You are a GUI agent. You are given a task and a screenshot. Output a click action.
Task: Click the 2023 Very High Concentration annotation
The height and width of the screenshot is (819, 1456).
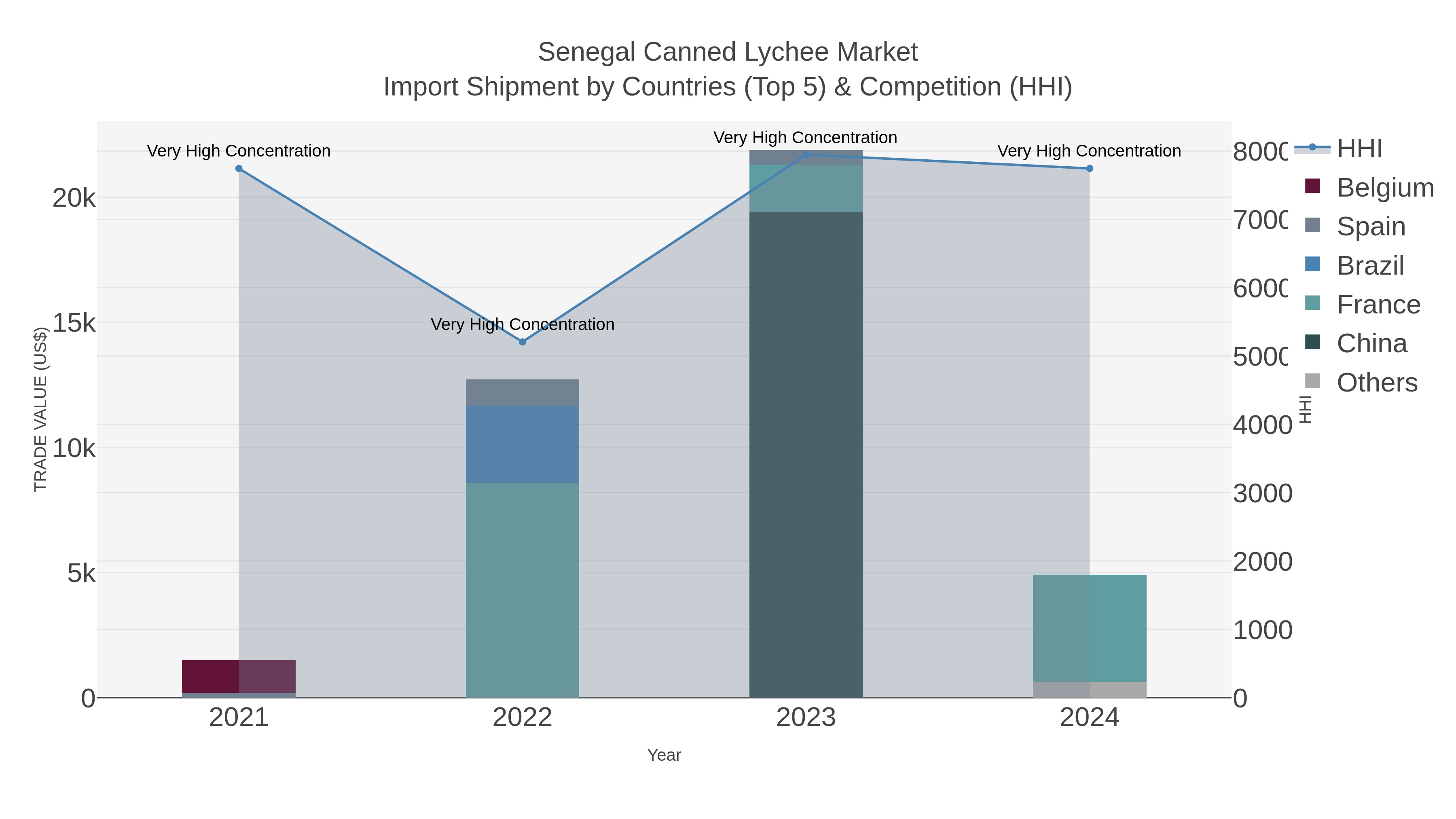pos(805,138)
